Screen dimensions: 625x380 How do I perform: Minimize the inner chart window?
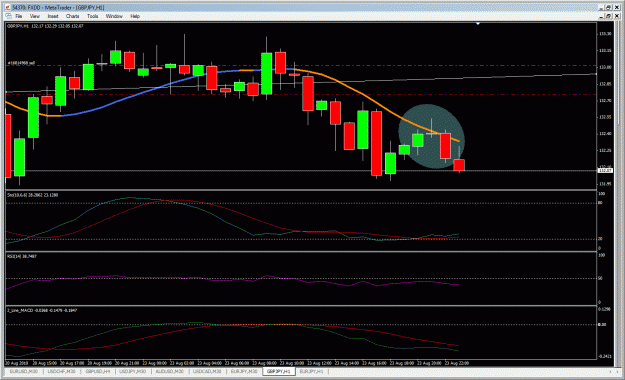[601, 16]
